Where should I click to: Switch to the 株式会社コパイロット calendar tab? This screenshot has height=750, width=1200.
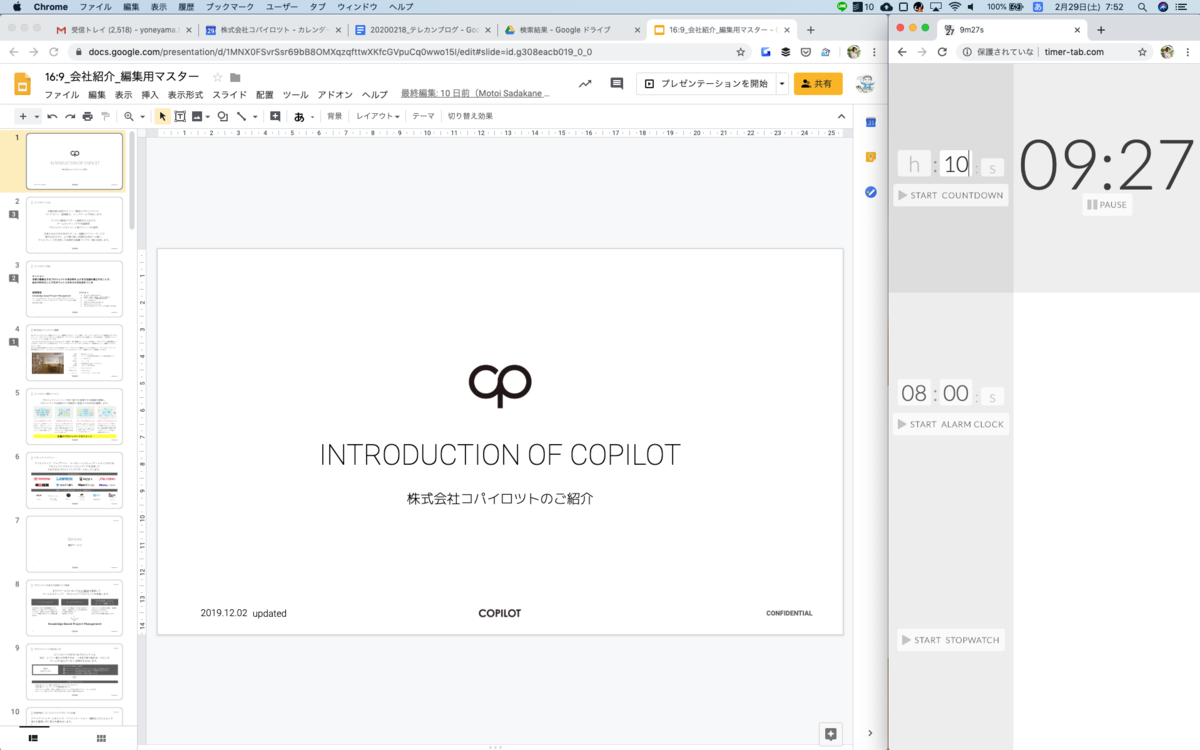(x=272, y=30)
